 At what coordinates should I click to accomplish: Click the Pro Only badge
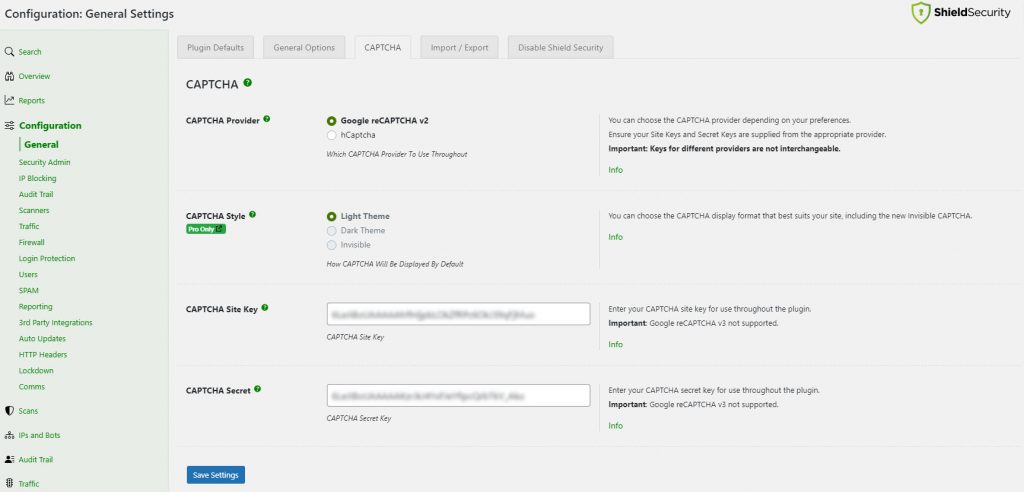coord(206,229)
